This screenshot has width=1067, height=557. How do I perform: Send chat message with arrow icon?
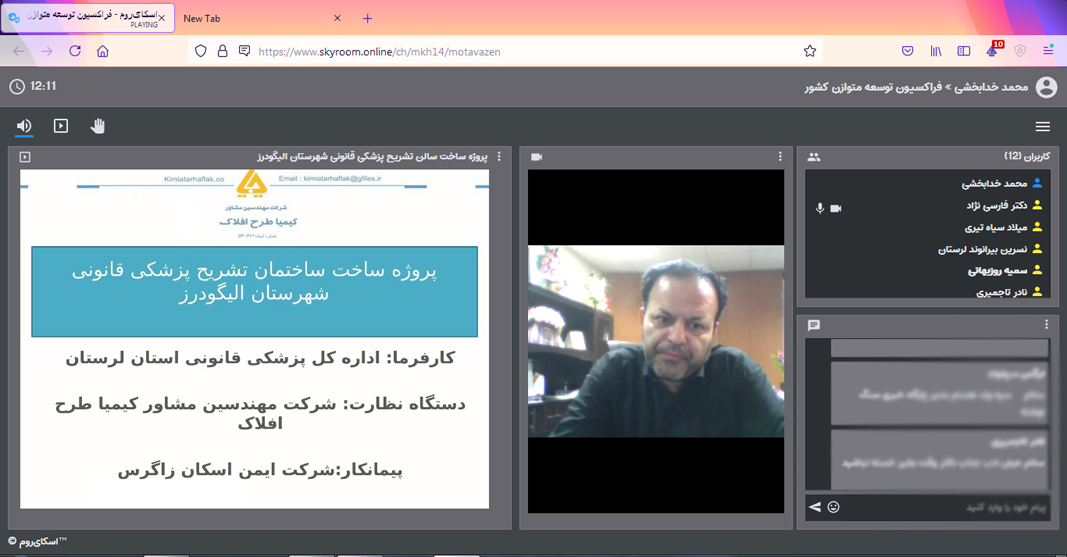[x=815, y=507]
